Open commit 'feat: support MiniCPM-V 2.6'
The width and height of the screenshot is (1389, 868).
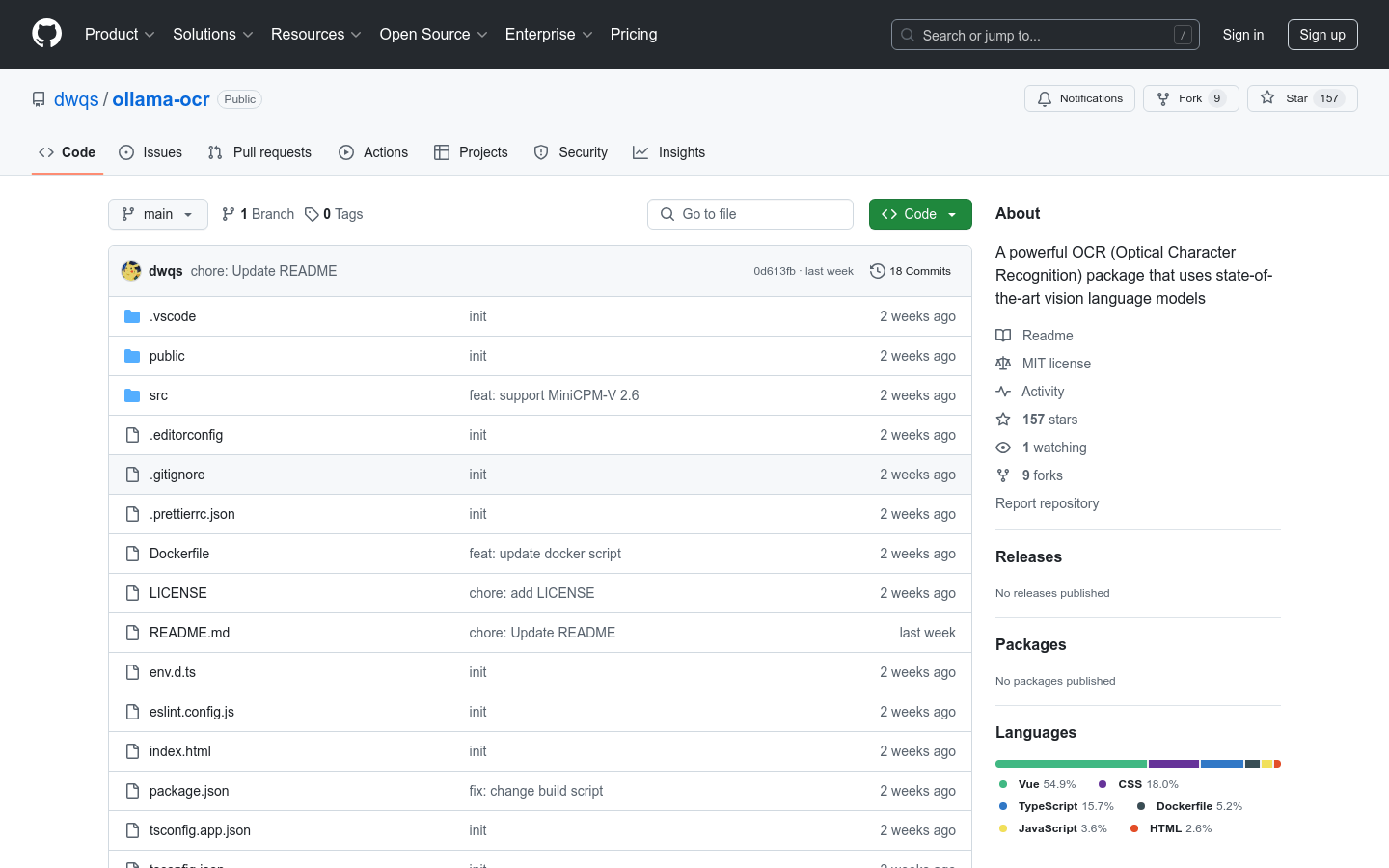point(554,395)
